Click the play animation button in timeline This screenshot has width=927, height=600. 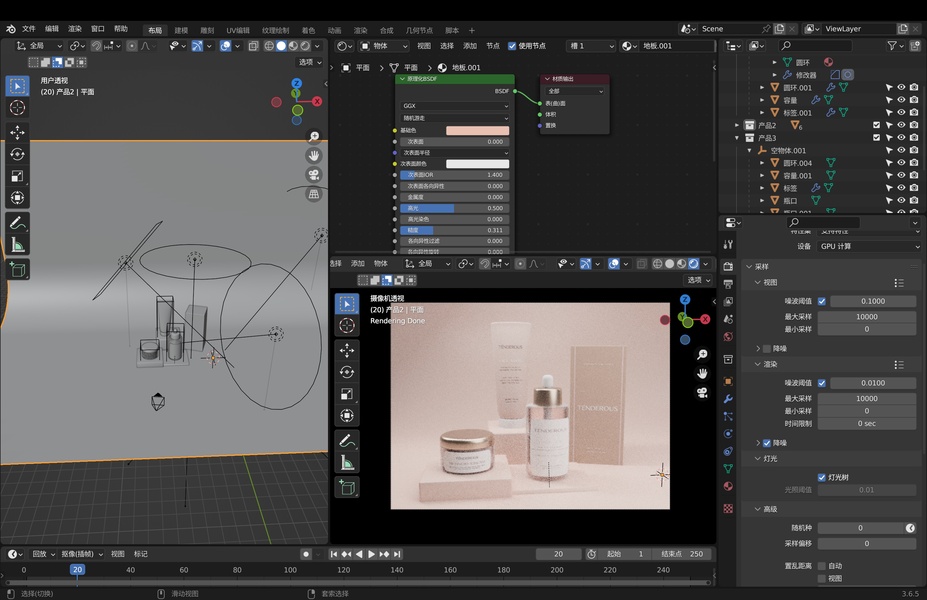[x=371, y=554]
